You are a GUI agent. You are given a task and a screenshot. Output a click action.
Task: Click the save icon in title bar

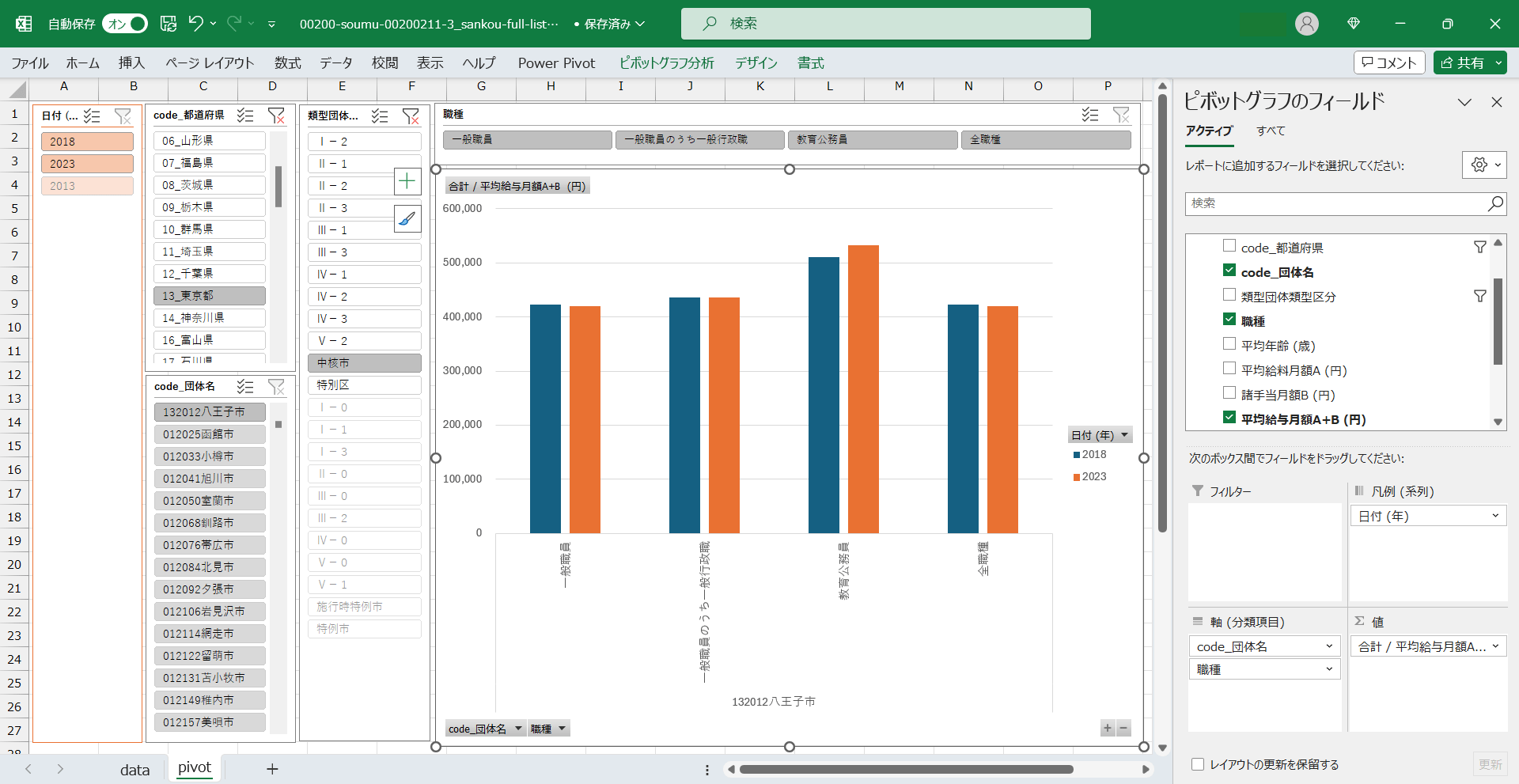coord(169,24)
